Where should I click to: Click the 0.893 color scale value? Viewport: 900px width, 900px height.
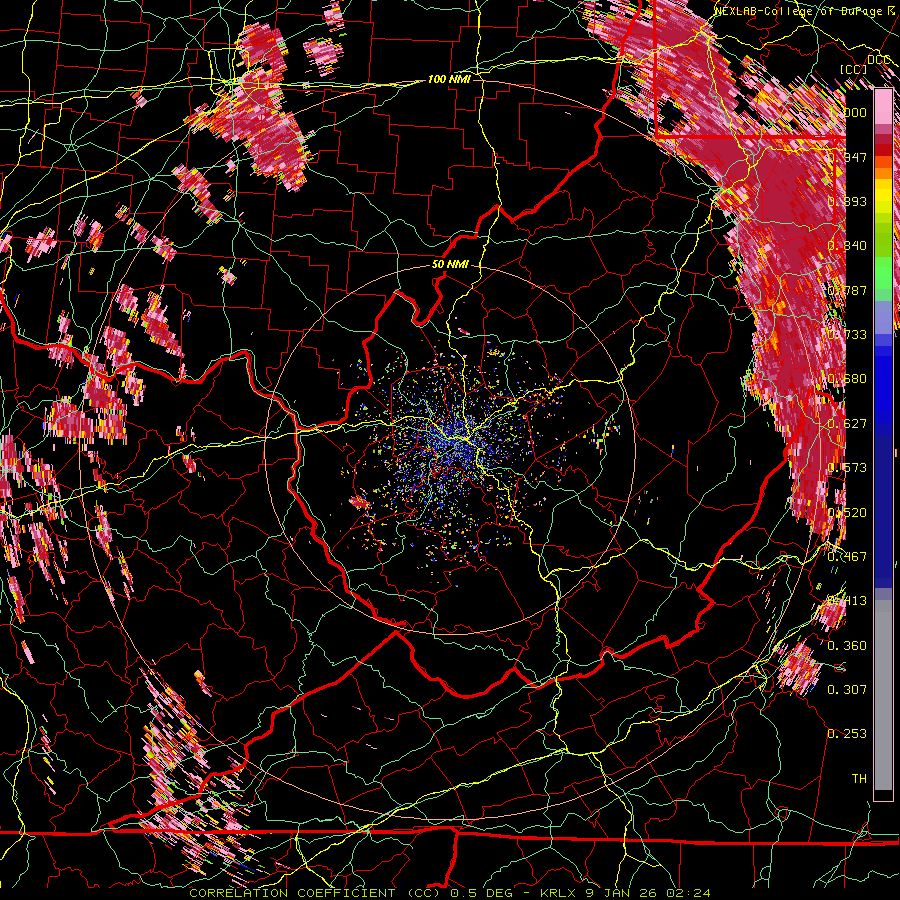[x=847, y=201]
